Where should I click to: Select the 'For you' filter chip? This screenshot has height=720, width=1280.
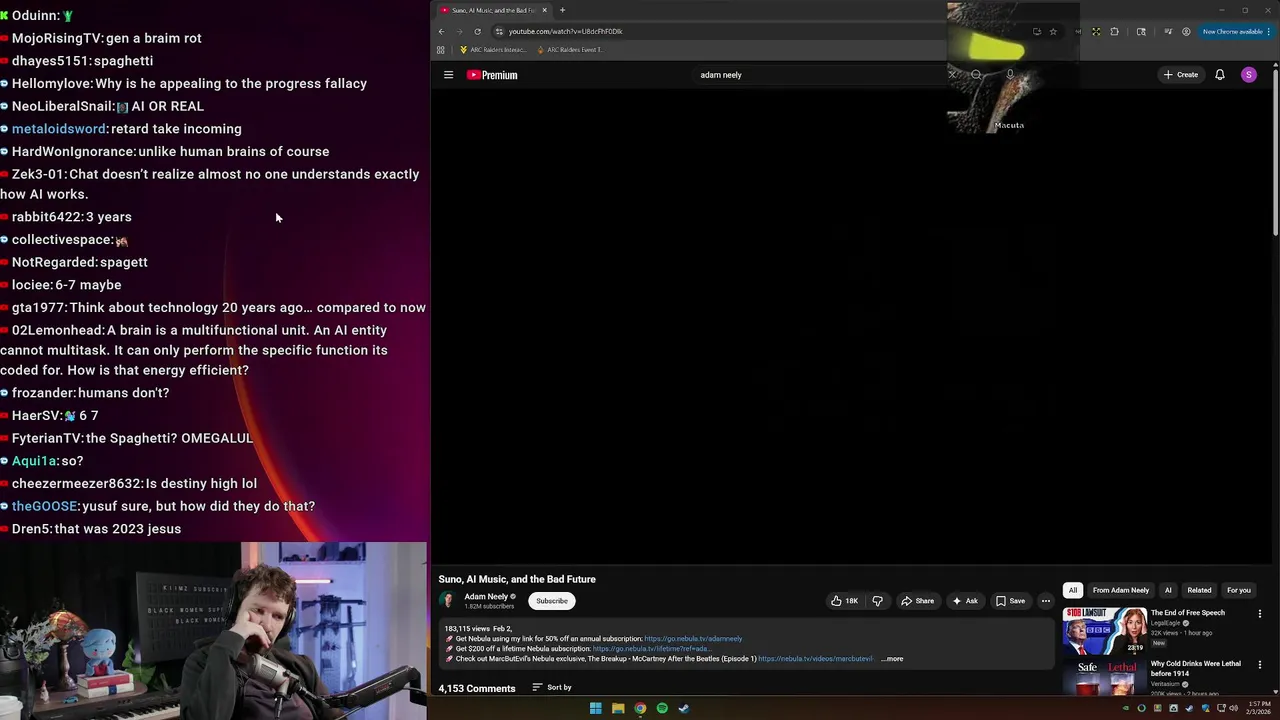coord(1238,590)
